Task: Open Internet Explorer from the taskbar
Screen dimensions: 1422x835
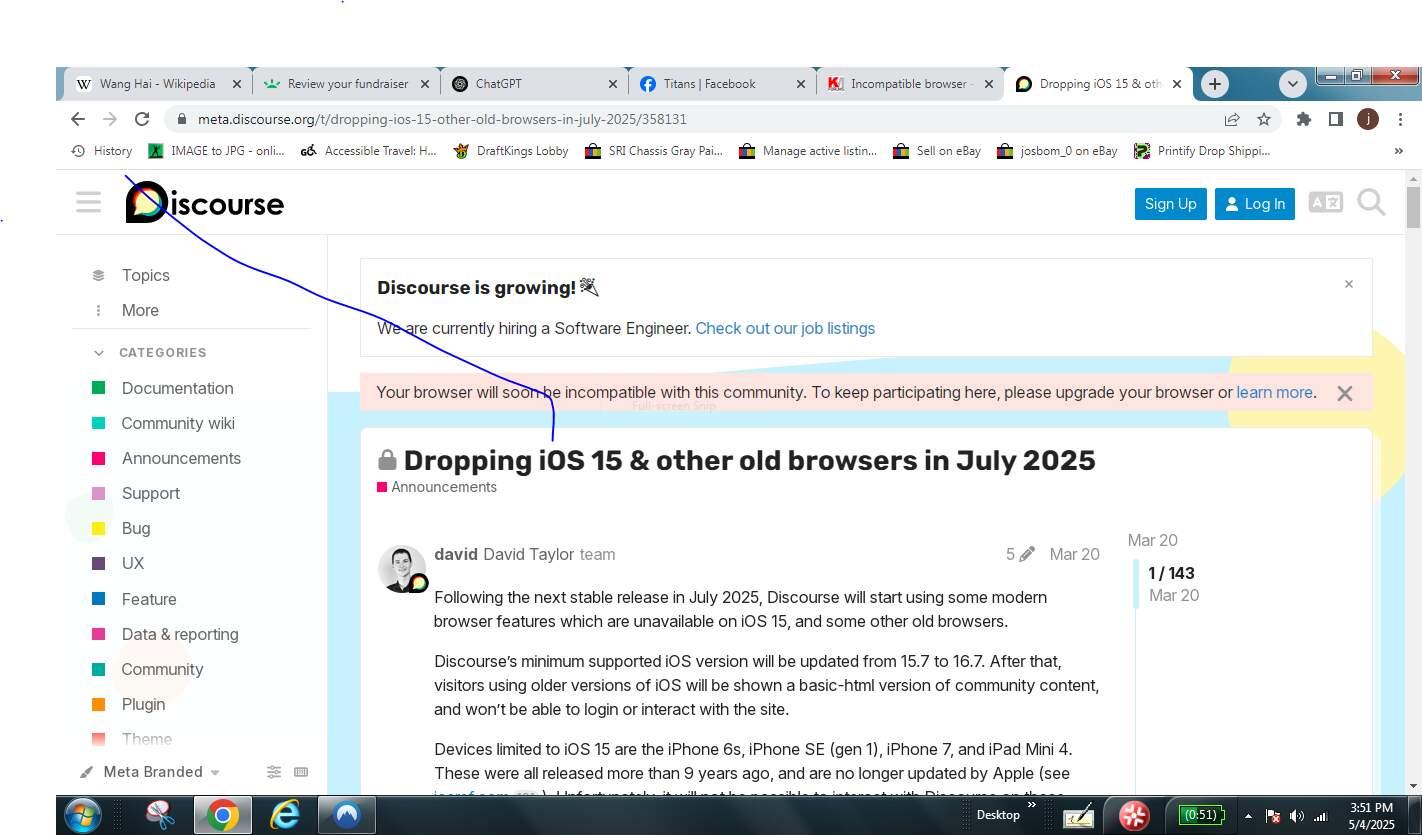Action: coord(285,815)
